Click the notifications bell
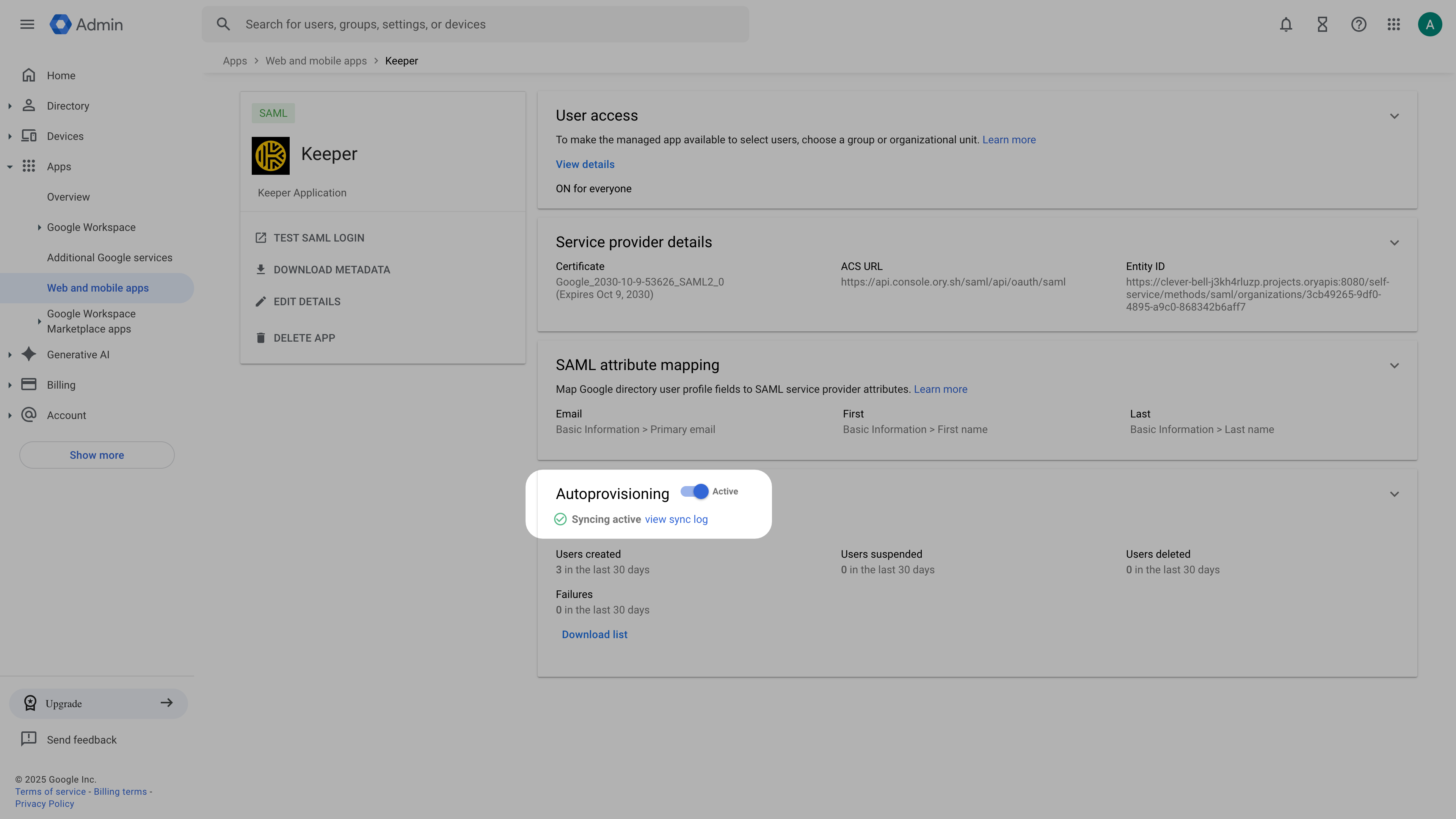Viewport: 1456px width, 819px height. coord(1286,24)
